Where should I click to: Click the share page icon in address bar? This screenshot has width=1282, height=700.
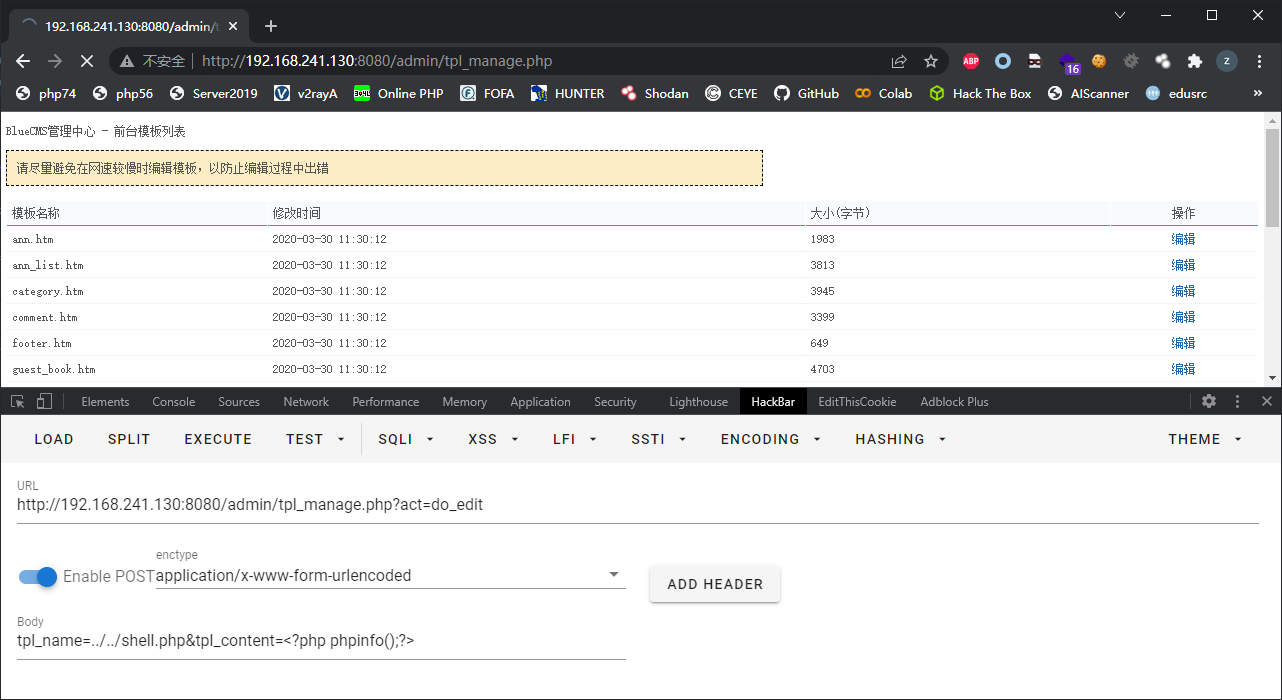pyautogui.click(x=899, y=61)
